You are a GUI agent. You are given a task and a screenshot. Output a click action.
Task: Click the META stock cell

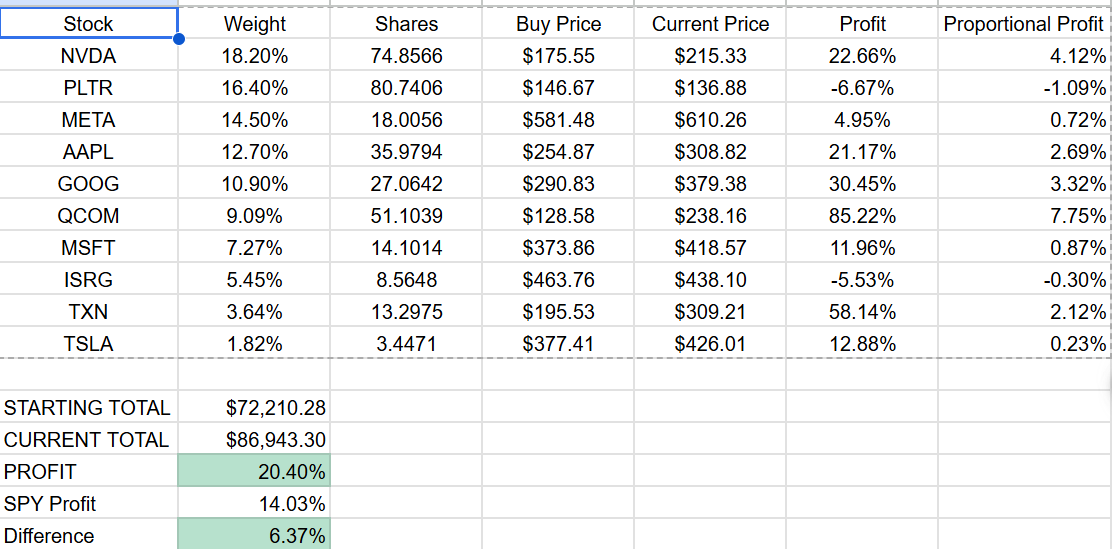[x=89, y=120]
